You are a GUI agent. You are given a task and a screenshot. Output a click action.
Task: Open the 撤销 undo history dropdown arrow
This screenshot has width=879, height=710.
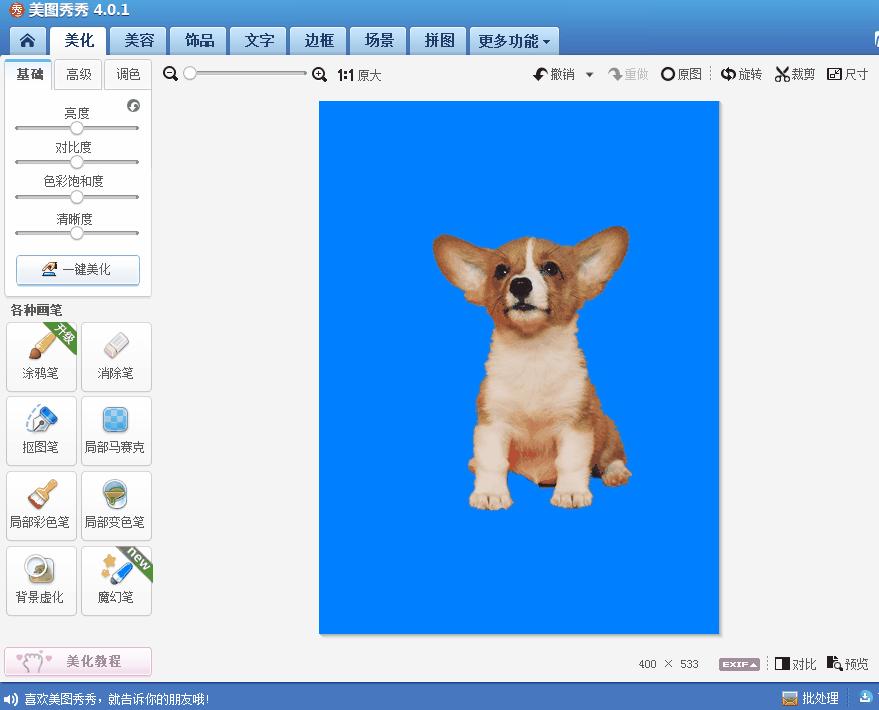click(589, 75)
